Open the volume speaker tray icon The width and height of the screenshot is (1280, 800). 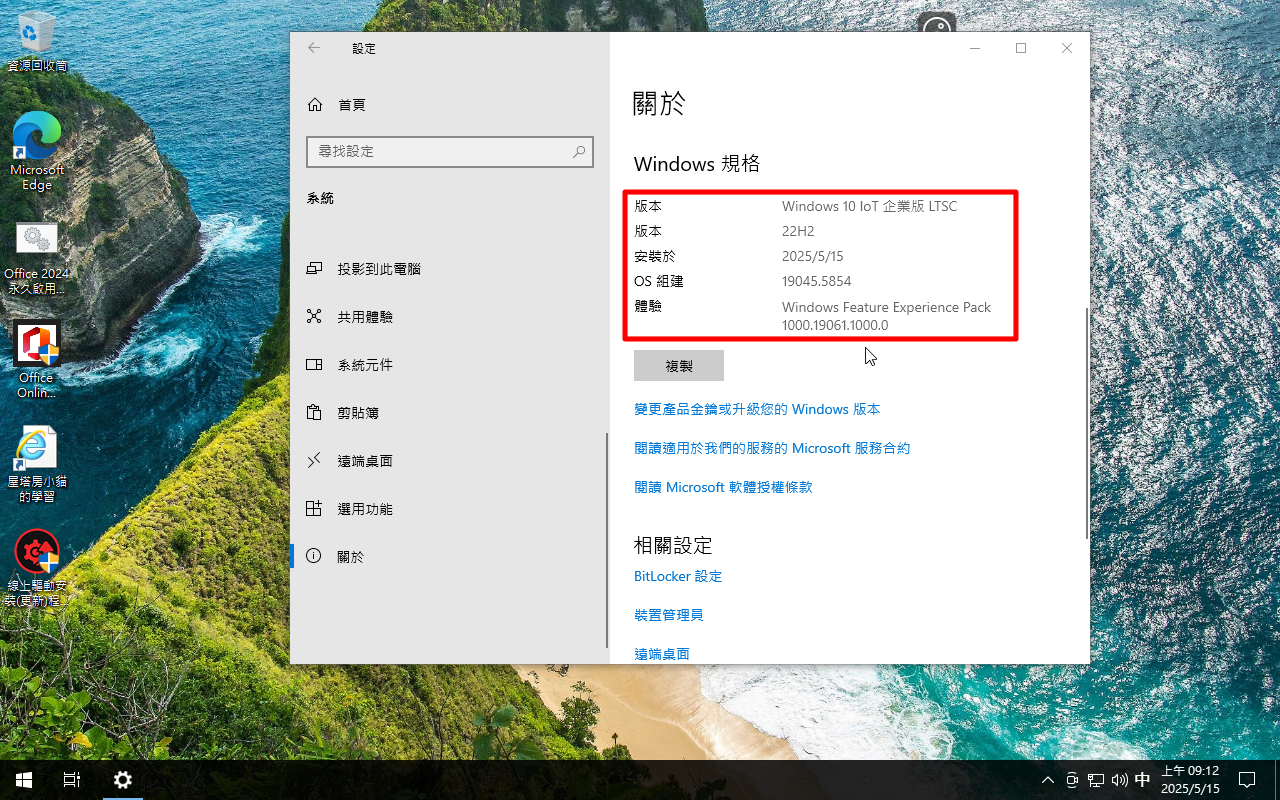[x=1119, y=780]
